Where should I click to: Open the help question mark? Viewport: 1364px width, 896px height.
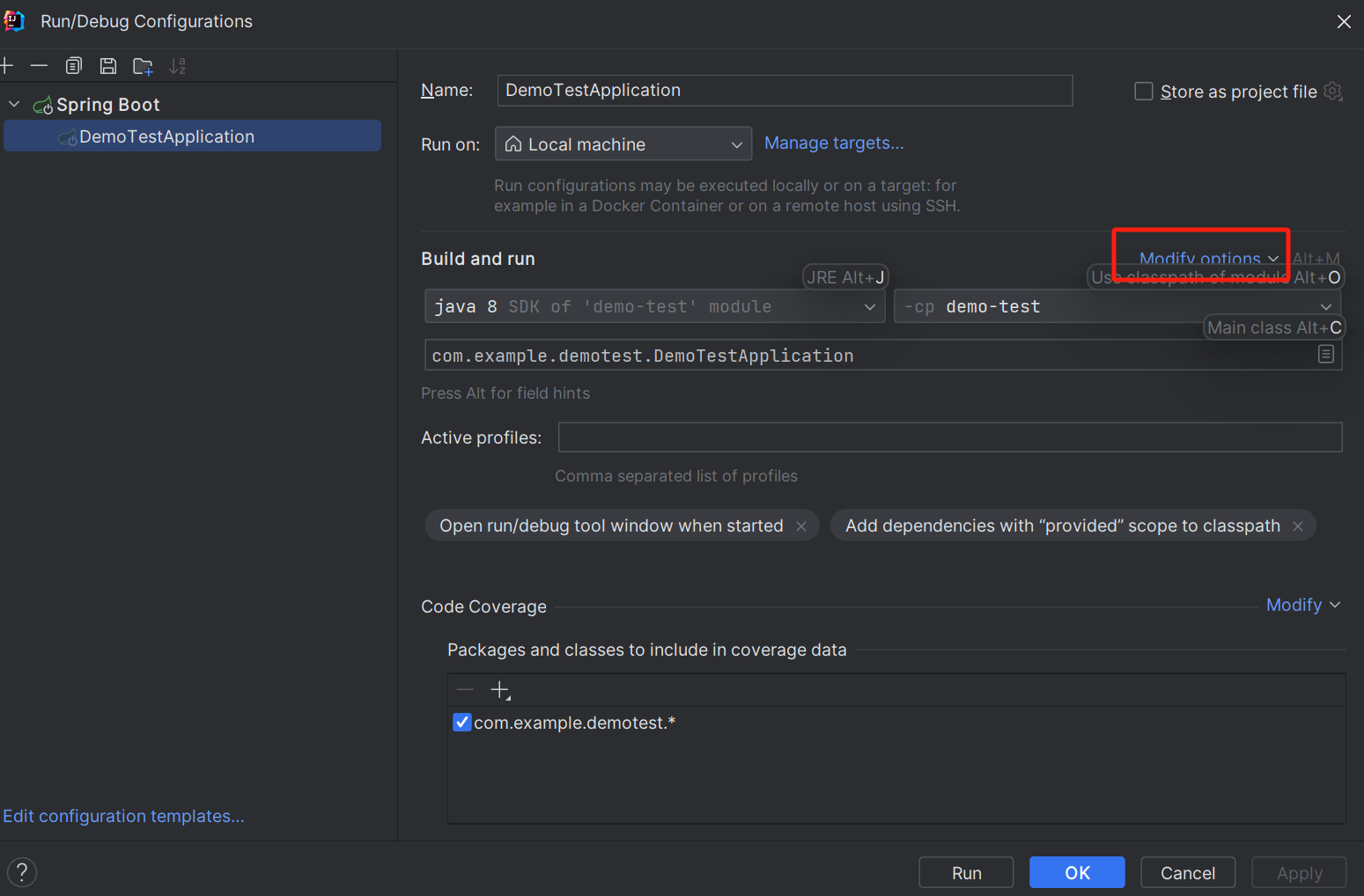click(x=22, y=872)
